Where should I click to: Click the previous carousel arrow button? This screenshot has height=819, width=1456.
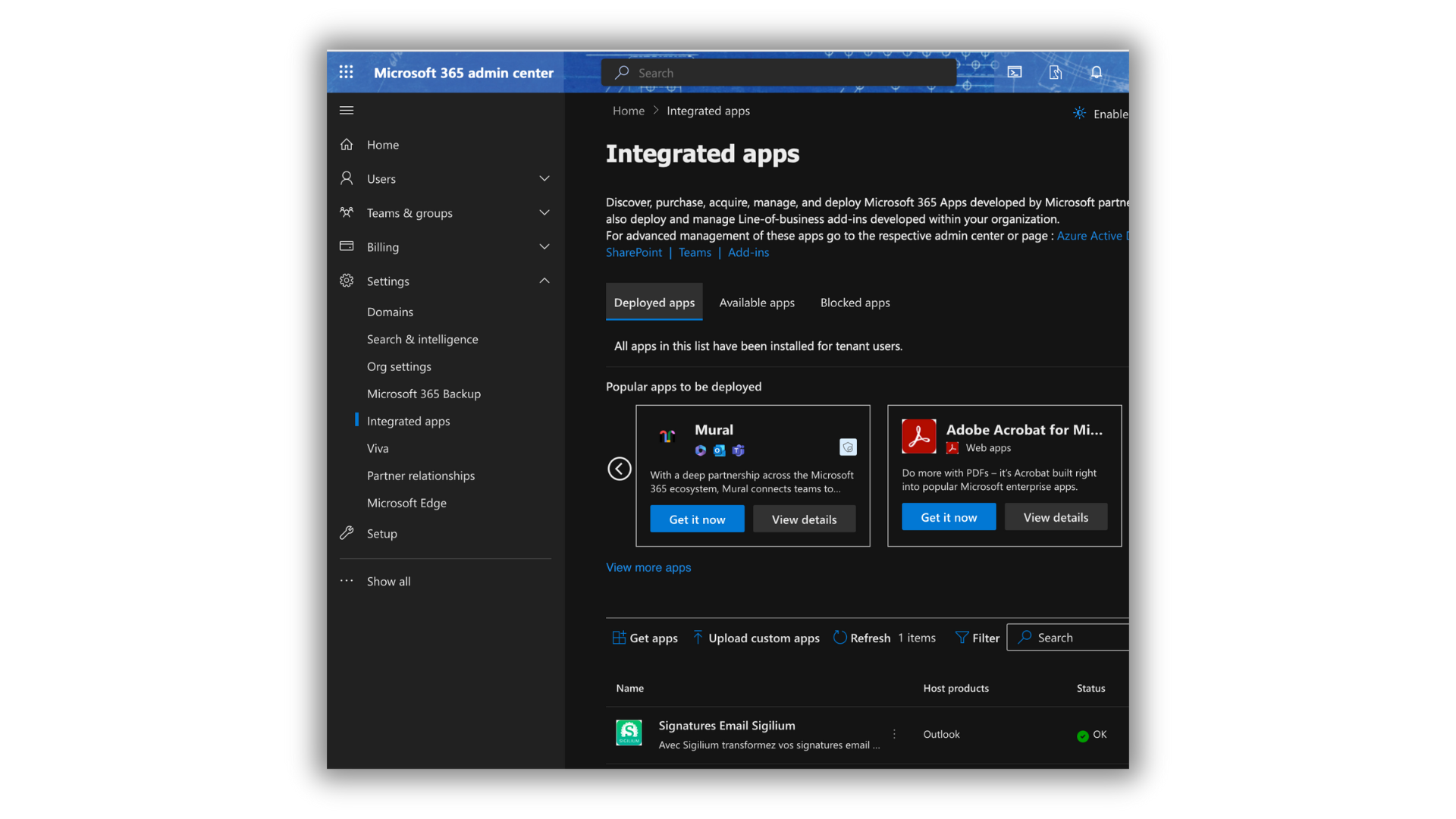[x=620, y=469]
